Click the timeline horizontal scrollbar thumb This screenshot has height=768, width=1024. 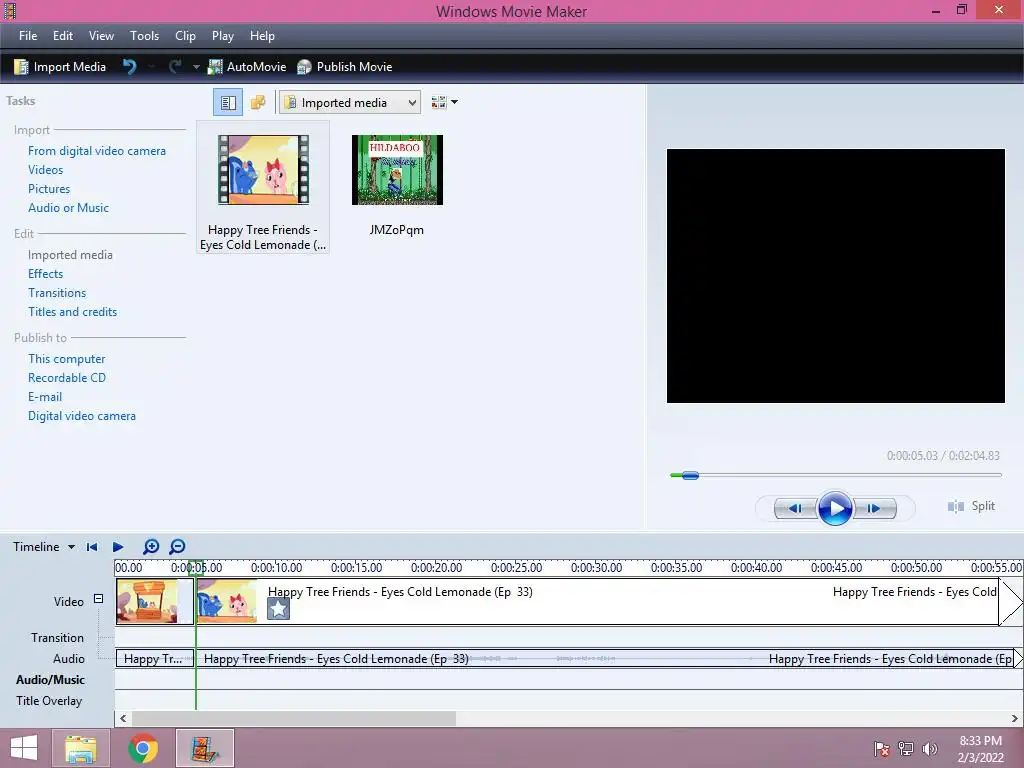tap(294, 718)
